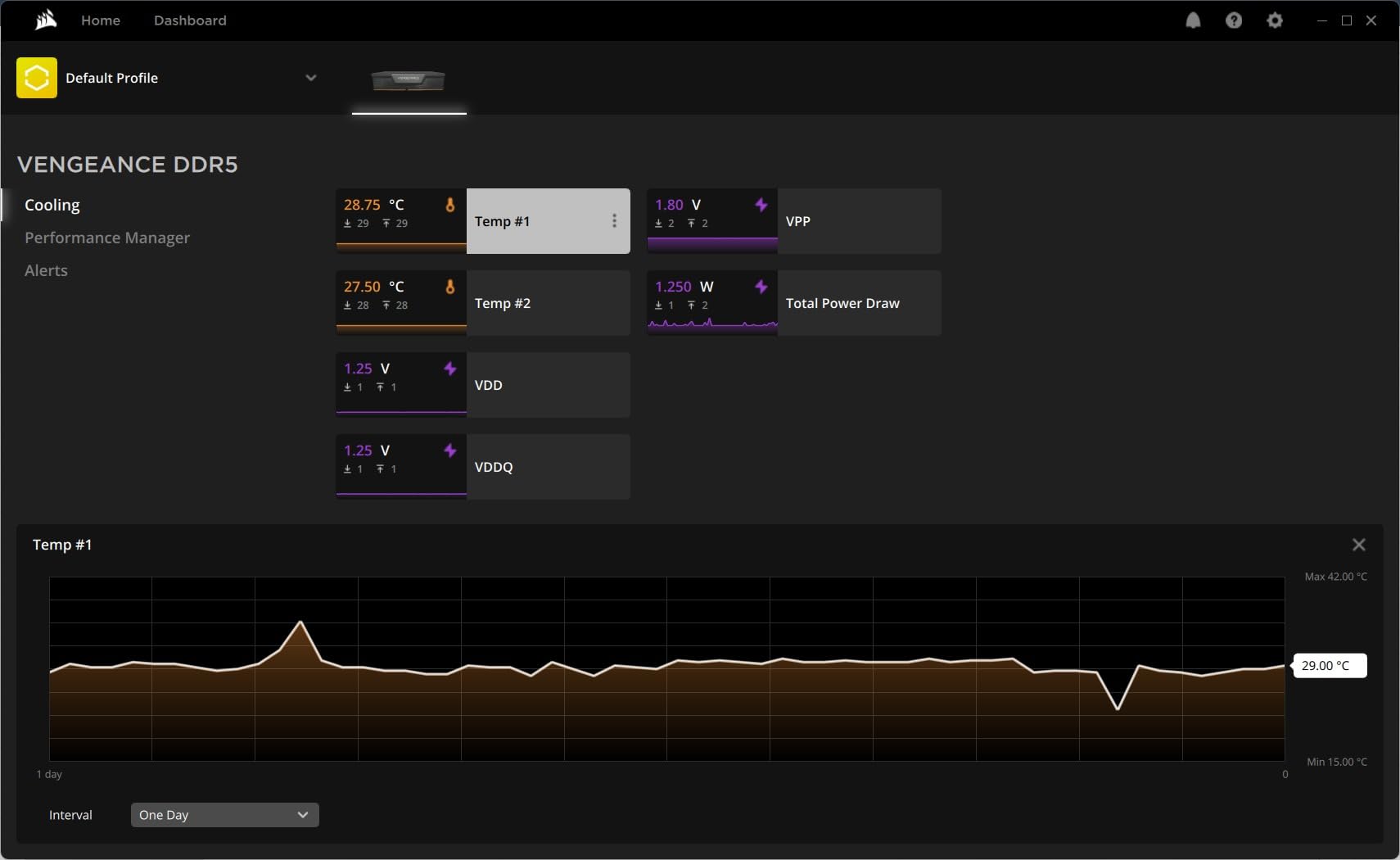
Task: Click the yellow Default Profile icon
Action: [37, 78]
